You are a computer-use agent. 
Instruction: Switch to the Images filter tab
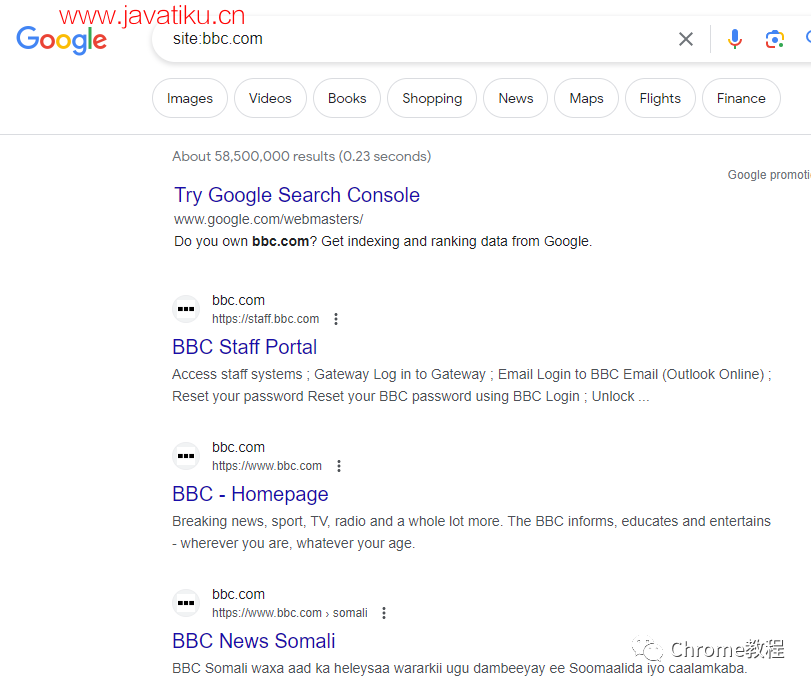pos(190,98)
